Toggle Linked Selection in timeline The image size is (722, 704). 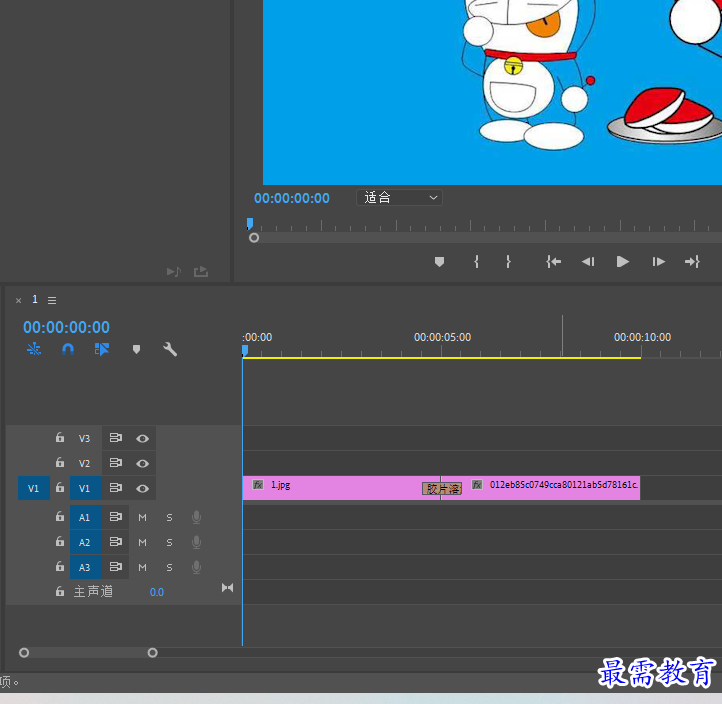click(x=102, y=349)
